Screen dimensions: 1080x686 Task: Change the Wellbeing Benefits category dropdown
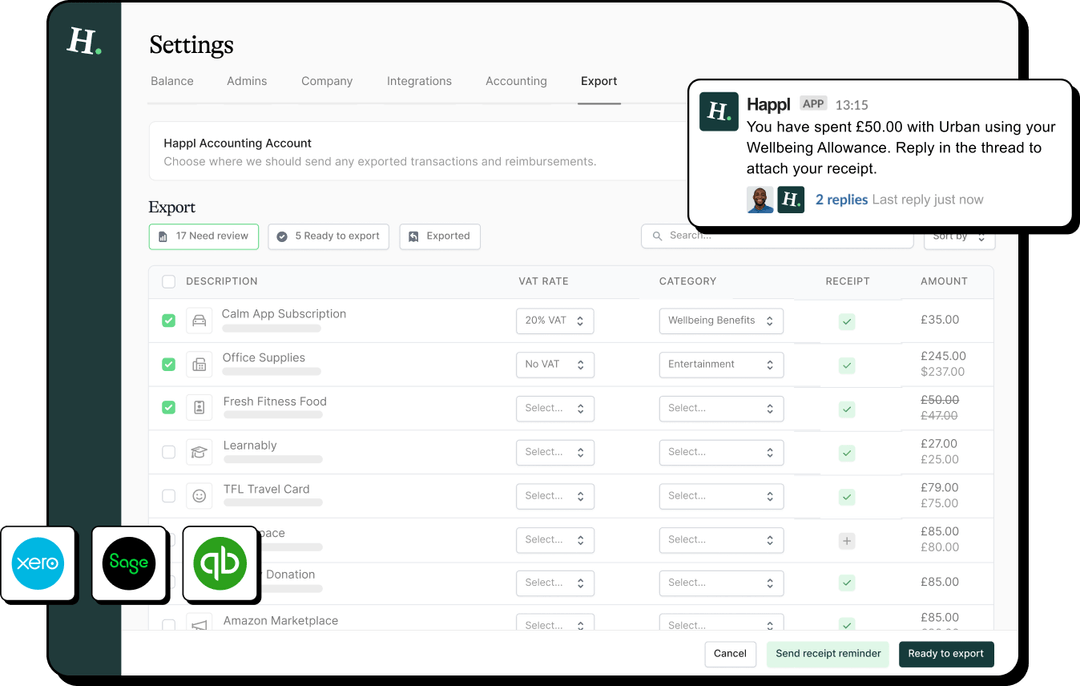[x=721, y=321]
